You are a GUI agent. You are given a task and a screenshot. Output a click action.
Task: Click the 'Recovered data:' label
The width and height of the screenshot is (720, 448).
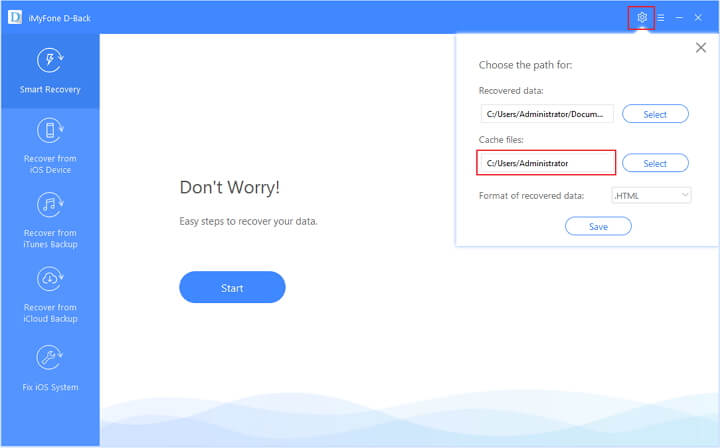511,91
